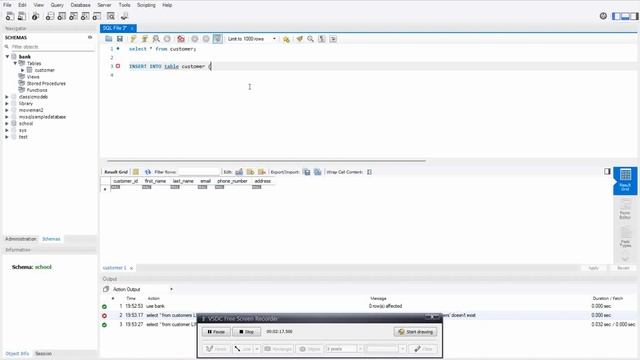Collapse the Tables node under bank
Viewport: 640px width, 360px height.
15,63
